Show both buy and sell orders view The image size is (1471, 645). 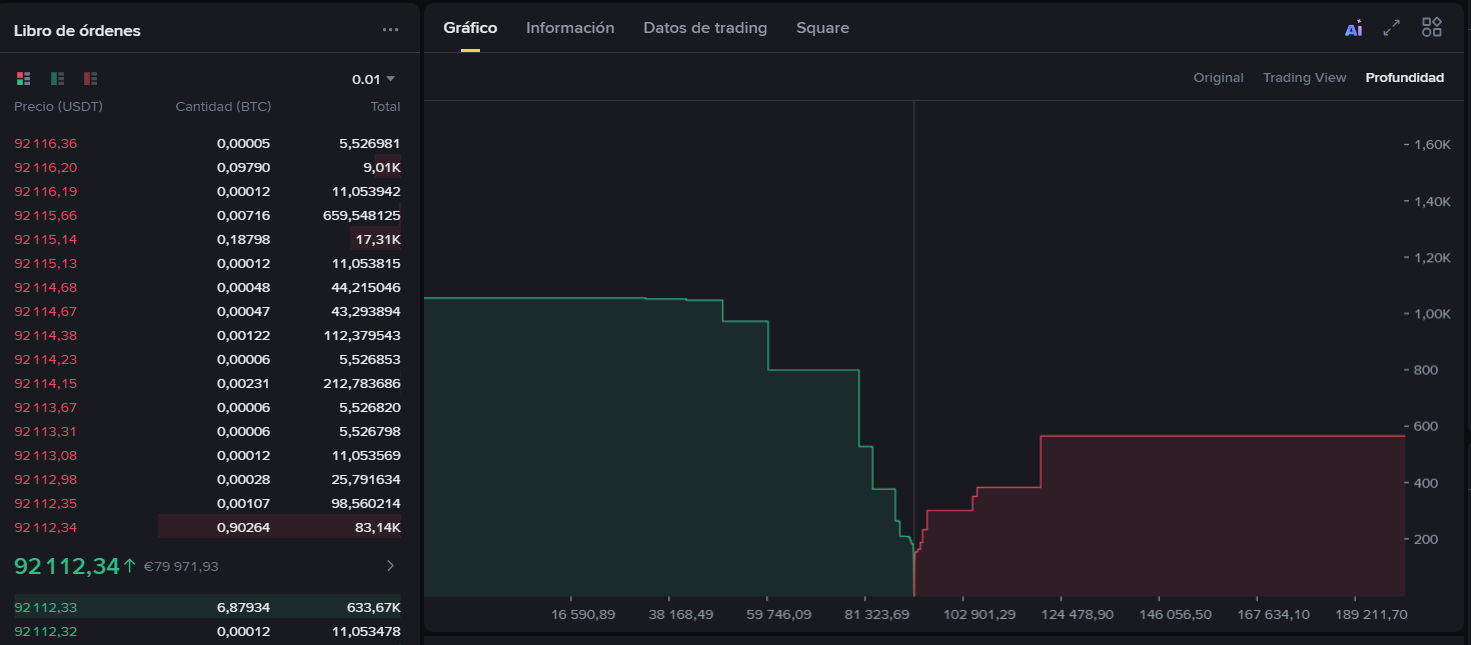[23, 79]
